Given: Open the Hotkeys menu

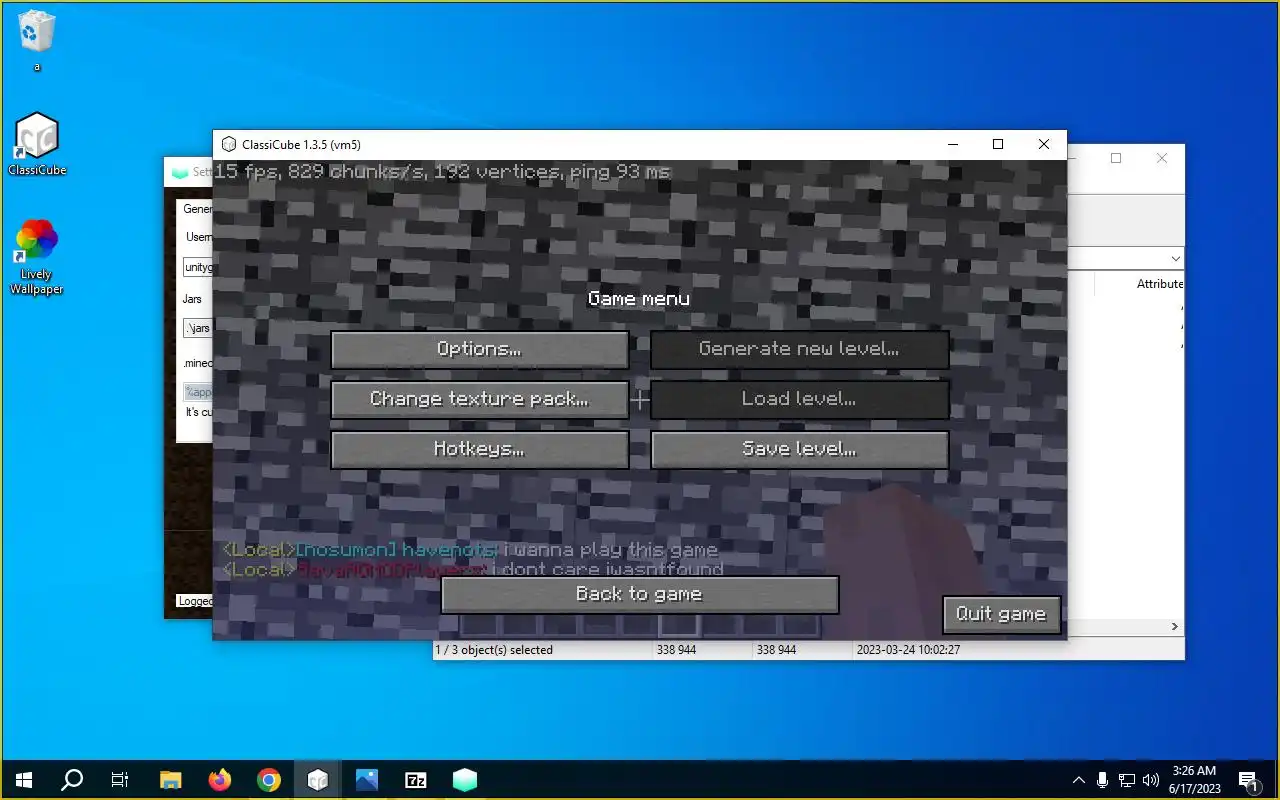Looking at the screenshot, I should pos(480,450).
